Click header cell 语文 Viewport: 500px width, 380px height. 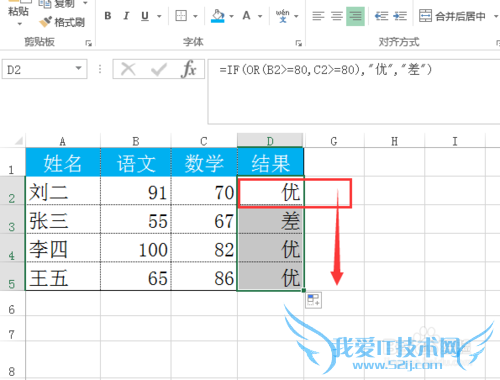(136, 162)
